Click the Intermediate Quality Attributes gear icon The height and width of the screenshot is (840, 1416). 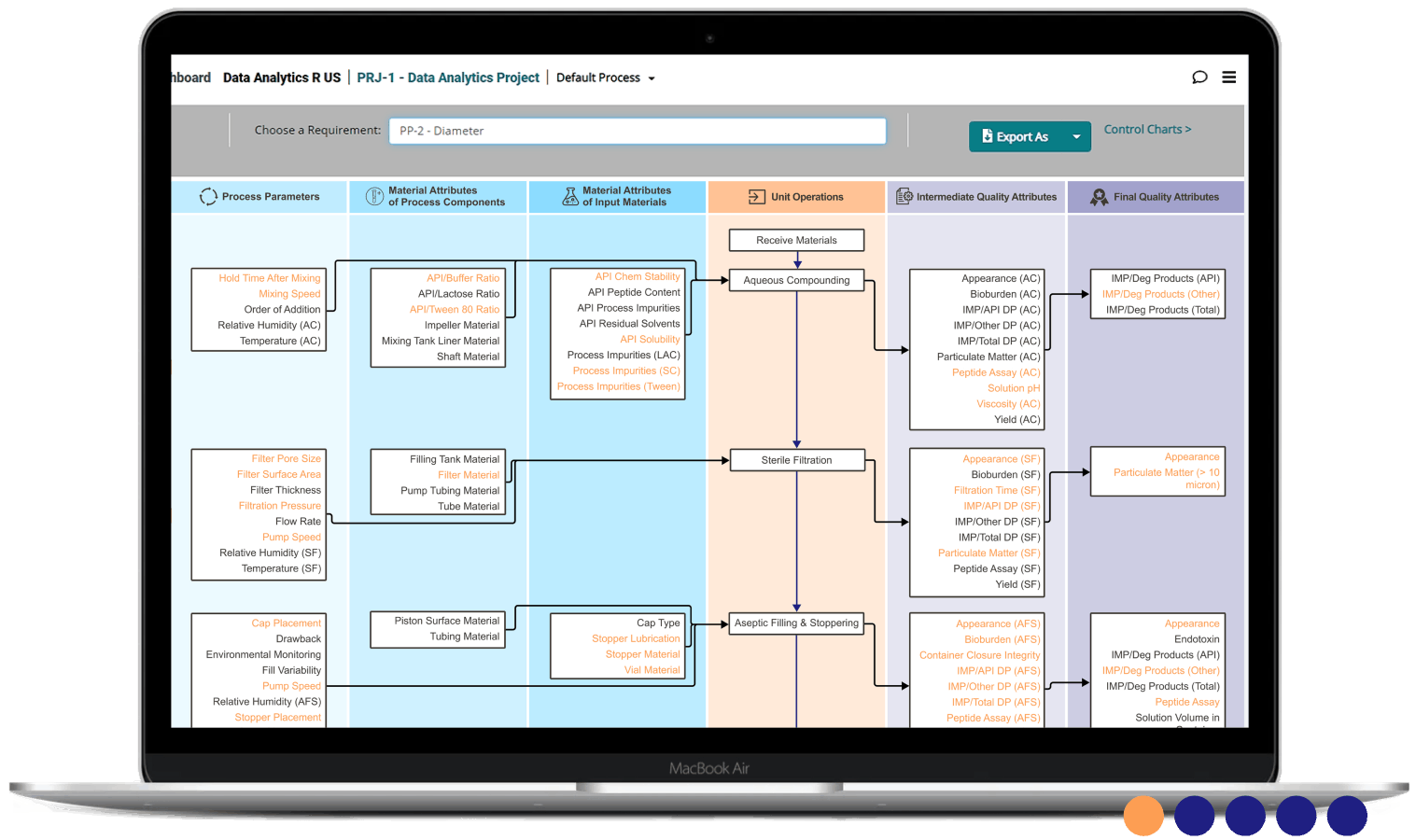[904, 196]
